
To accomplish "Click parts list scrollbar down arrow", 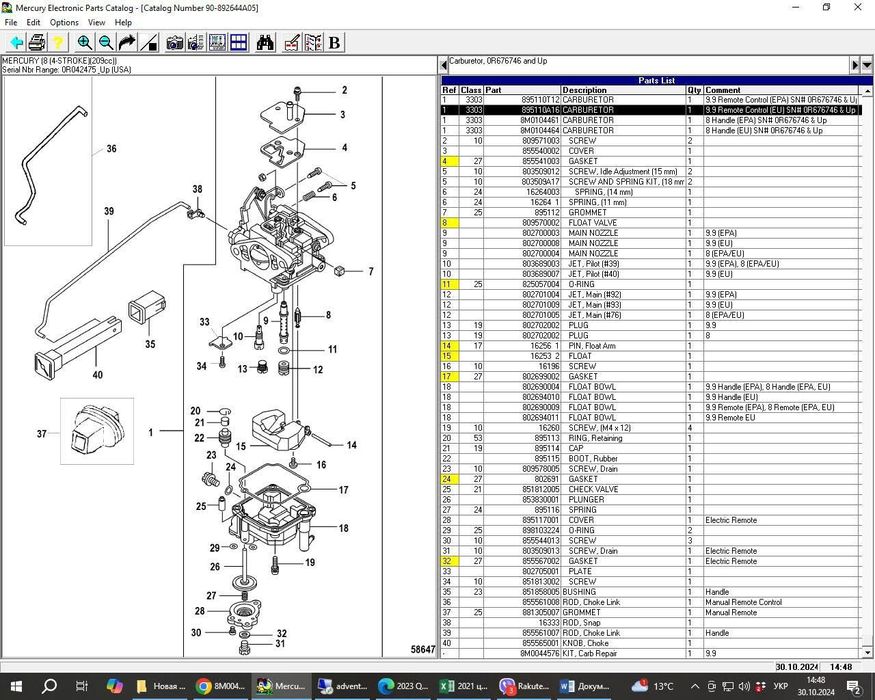I will (867, 652).
